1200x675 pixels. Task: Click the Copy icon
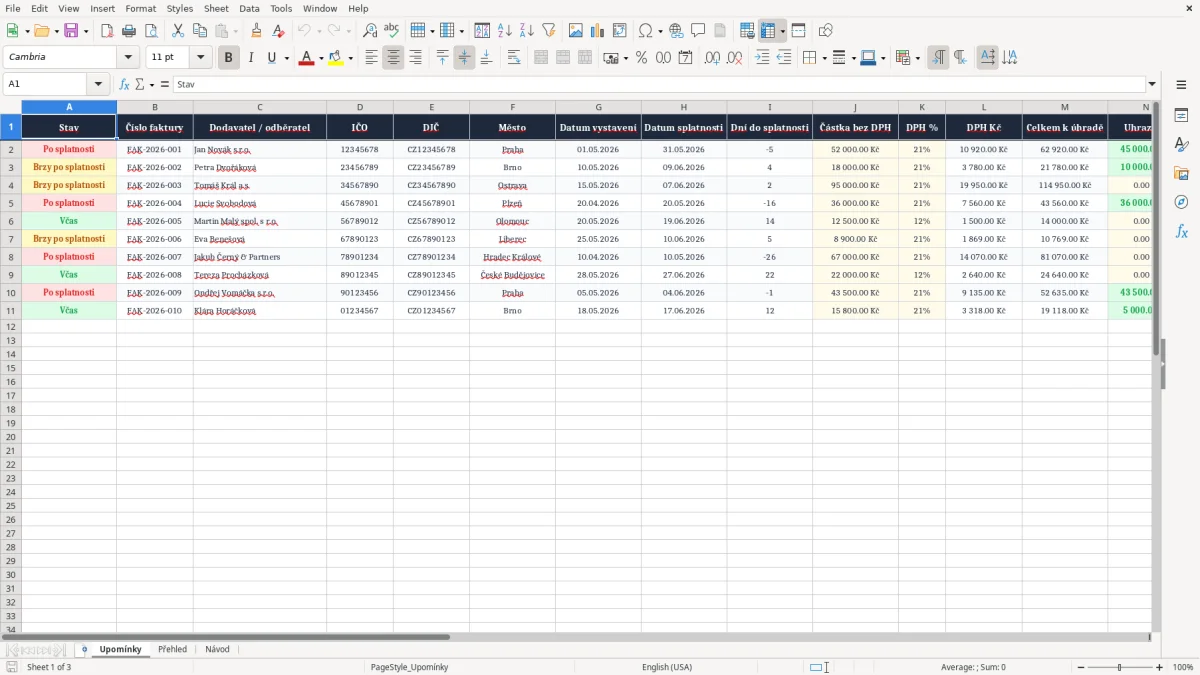(200, 31)
